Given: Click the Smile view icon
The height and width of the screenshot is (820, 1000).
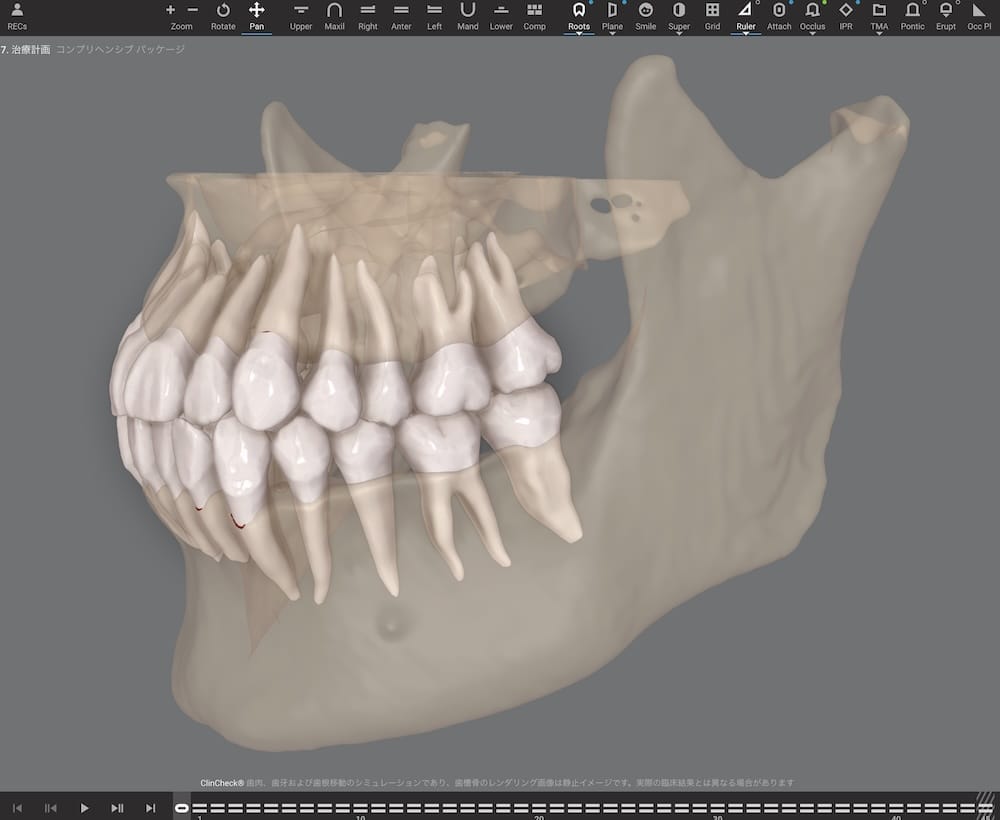Looking at the screenshot, I should [x=645, y=10].
